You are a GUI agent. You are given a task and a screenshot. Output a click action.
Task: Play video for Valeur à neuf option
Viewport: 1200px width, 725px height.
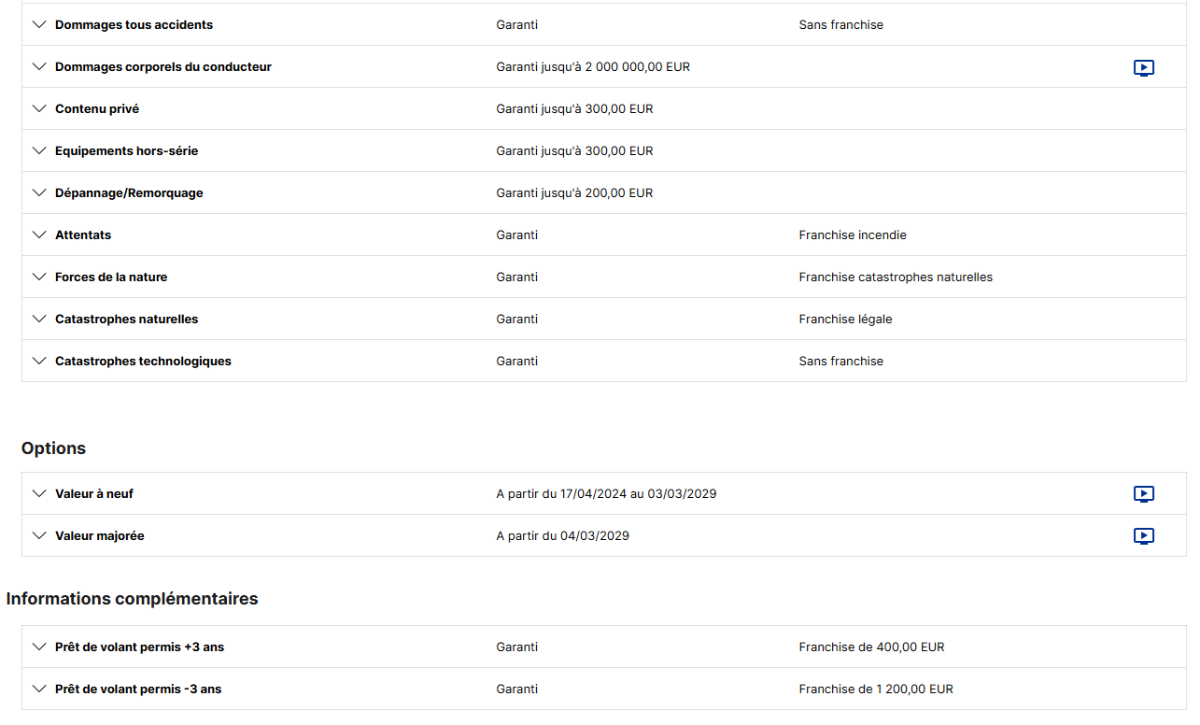1144,494
